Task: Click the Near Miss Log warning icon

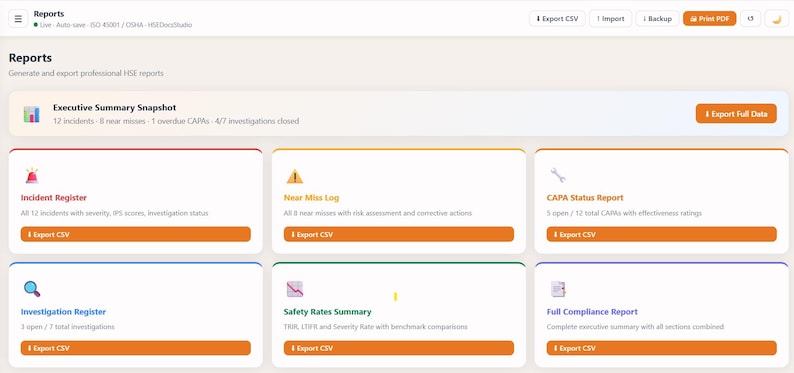Action: pos(295,176)
